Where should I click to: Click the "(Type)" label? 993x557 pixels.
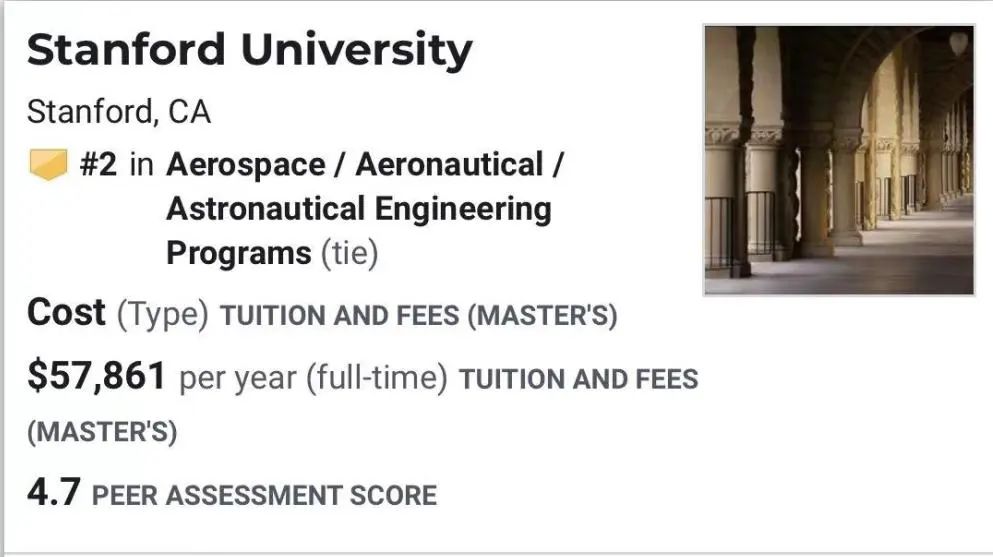pos(163,314)
